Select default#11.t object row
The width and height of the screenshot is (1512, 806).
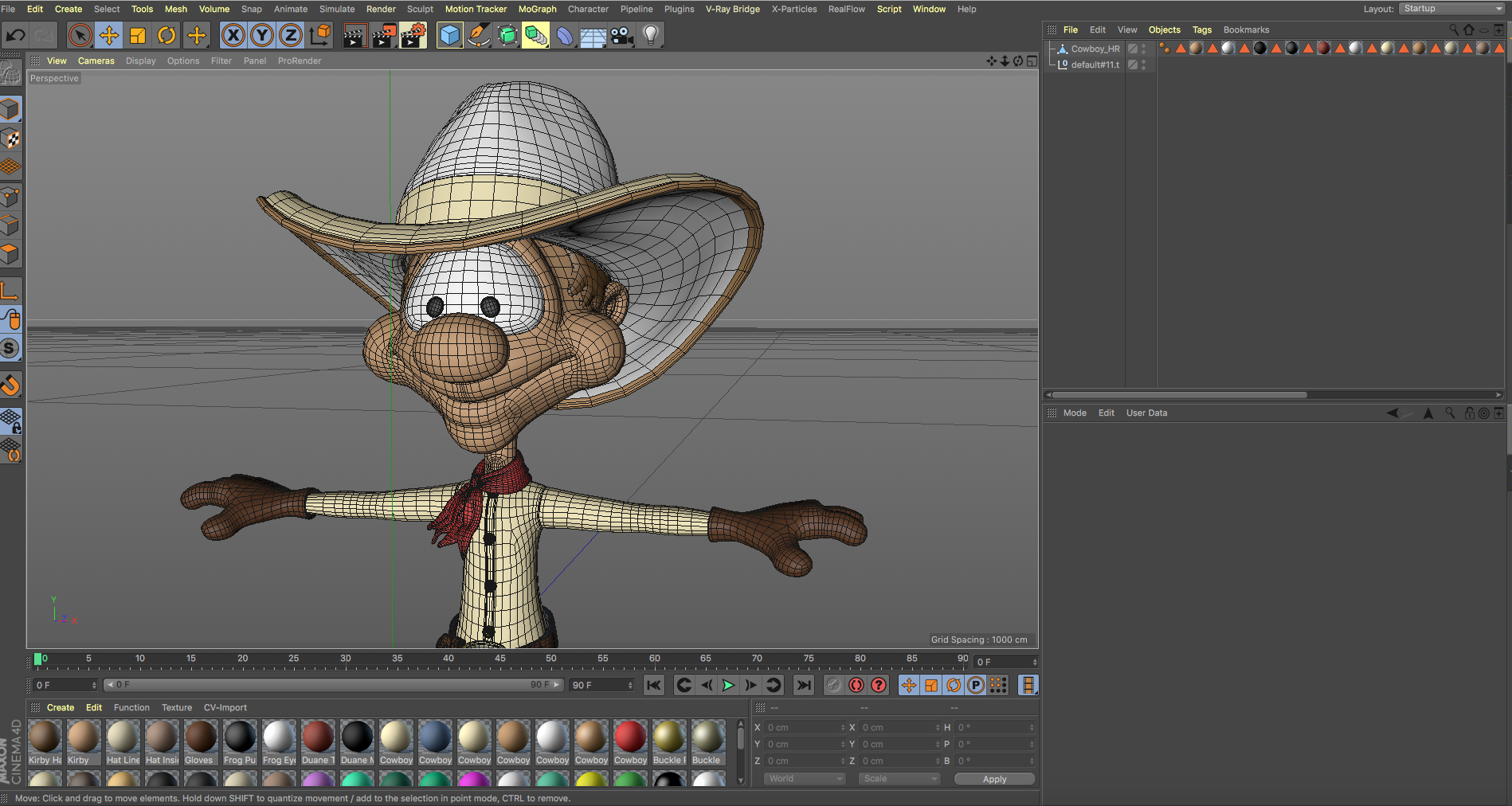pos(1096,65)
